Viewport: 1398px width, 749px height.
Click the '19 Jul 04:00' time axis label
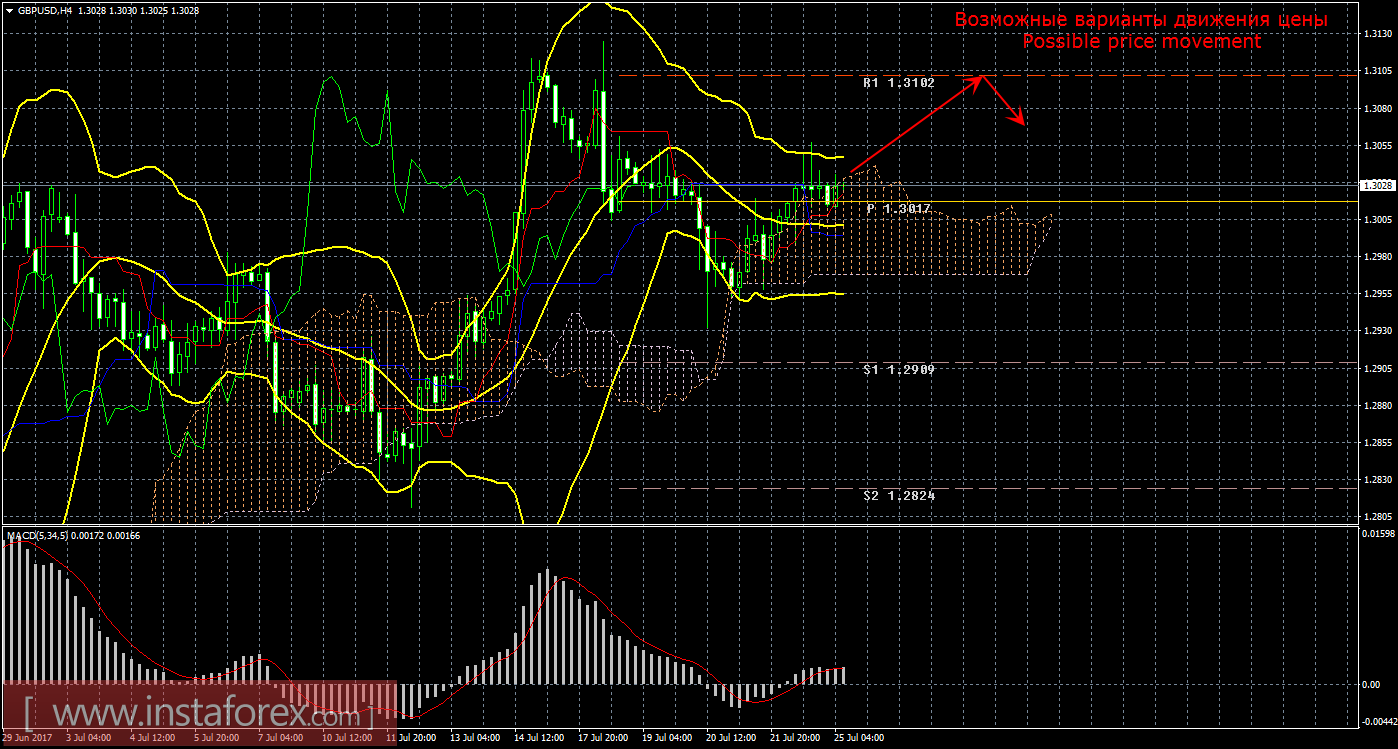(x=668, y=738)
